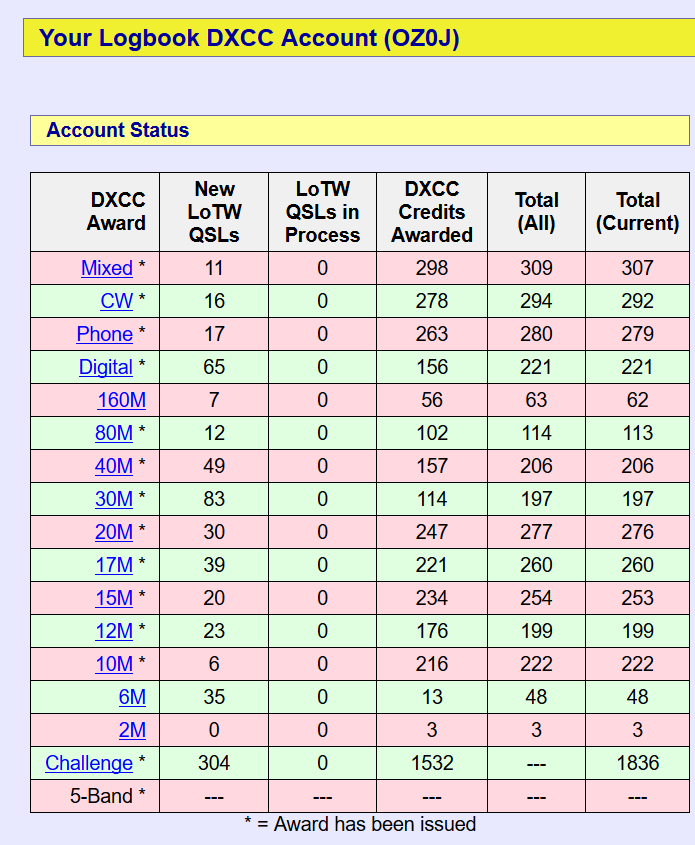
Task: Open the 15M band award link
Action: [x=114, y=598]
